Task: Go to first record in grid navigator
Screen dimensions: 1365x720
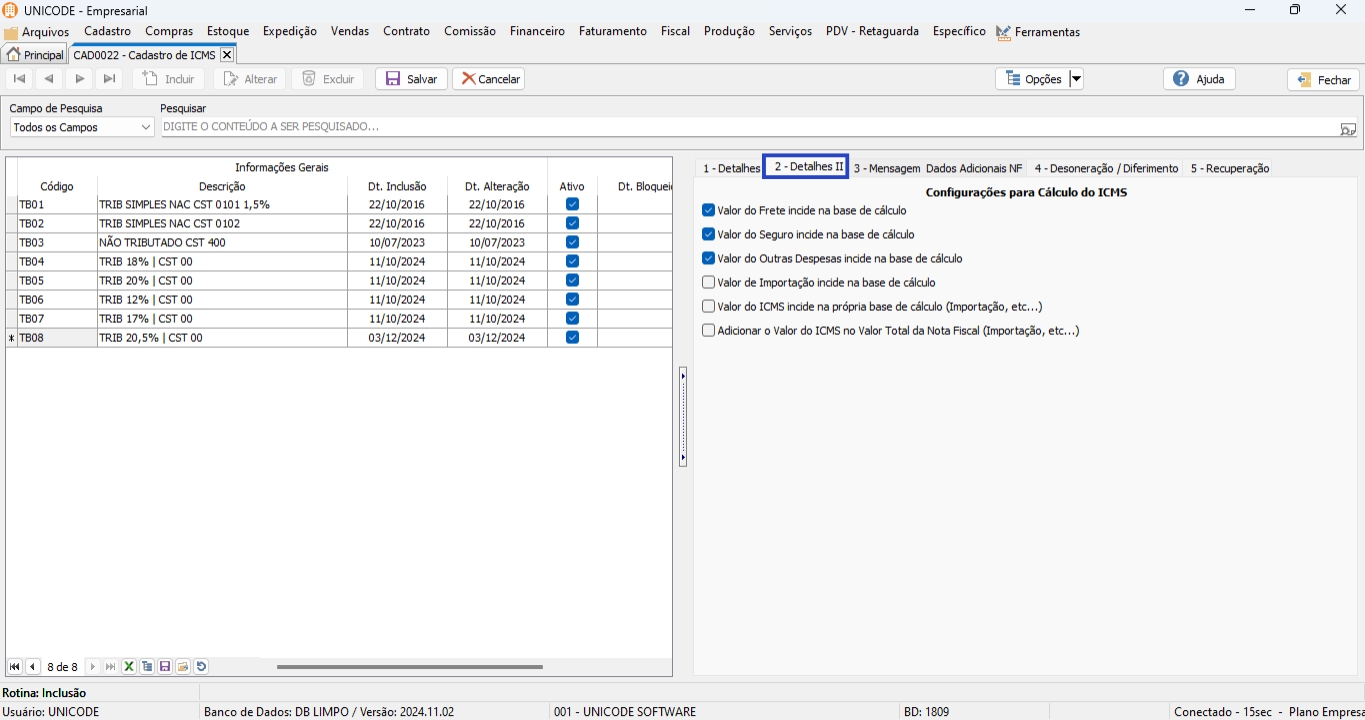Action: click(15, 667)
